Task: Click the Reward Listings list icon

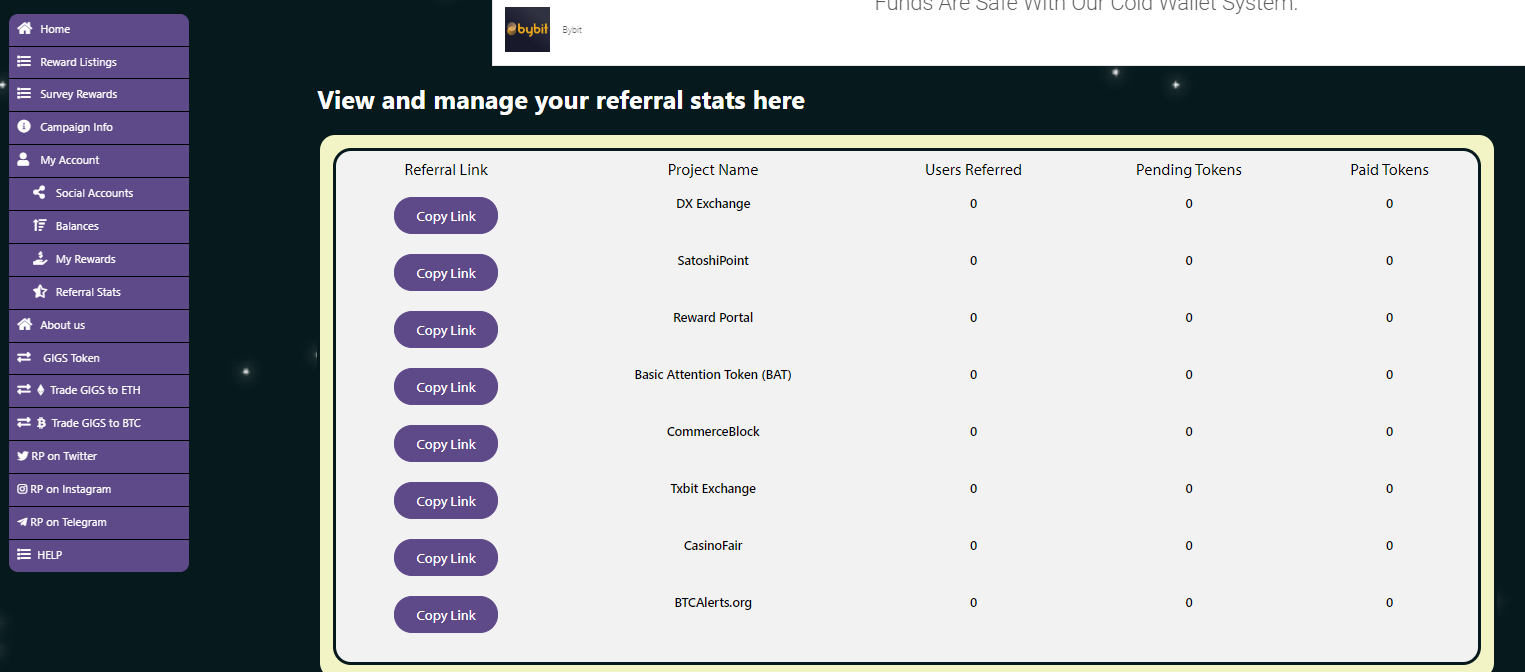Action: pos(24,62)
